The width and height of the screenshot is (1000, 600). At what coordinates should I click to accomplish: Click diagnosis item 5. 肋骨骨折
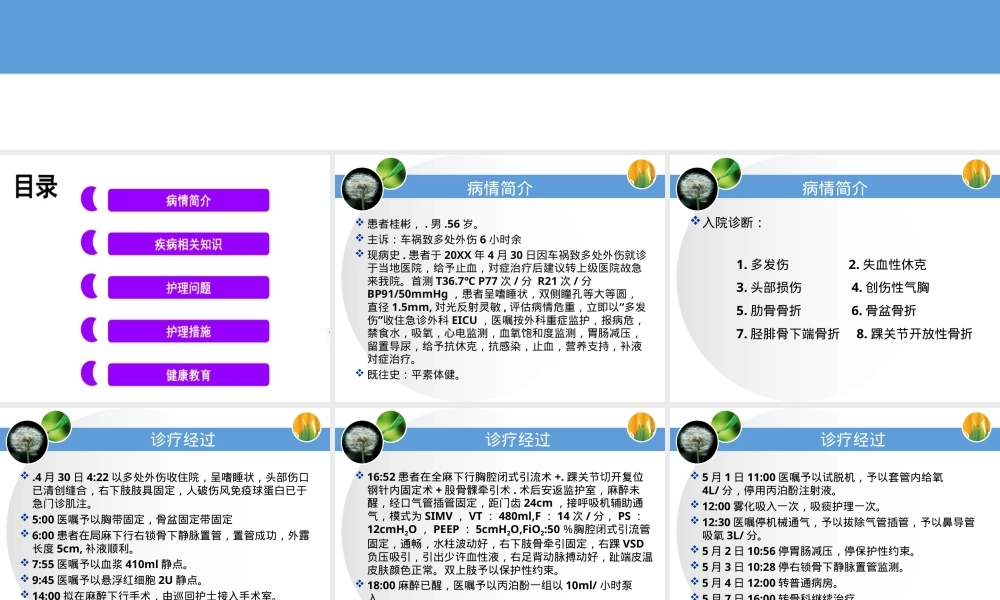[x=768, y=311]
